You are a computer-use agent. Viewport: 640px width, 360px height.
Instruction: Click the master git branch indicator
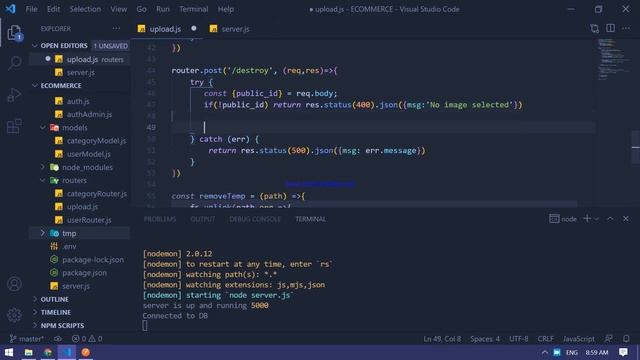27,339
